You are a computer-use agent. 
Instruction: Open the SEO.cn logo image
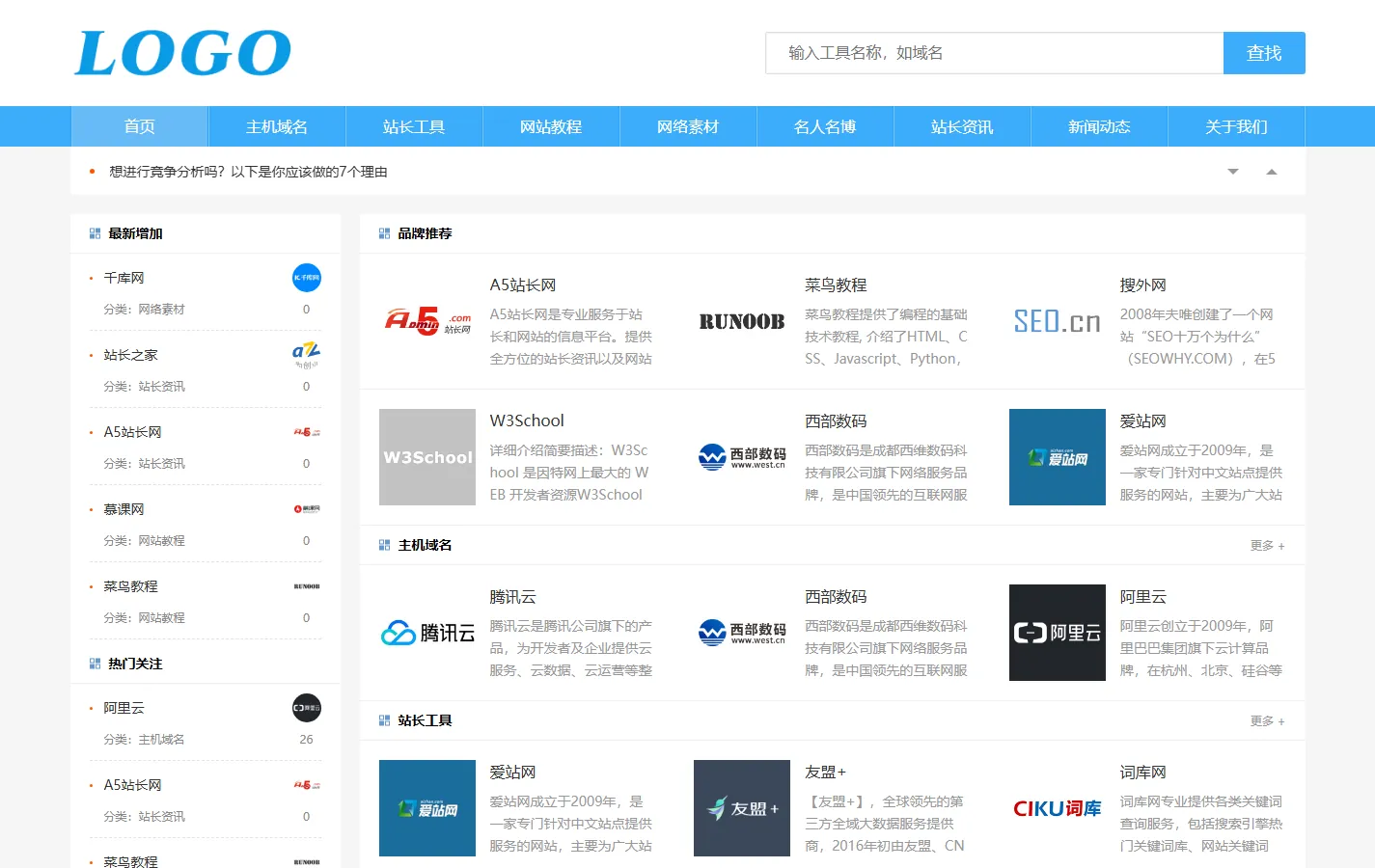point(1058,321)
